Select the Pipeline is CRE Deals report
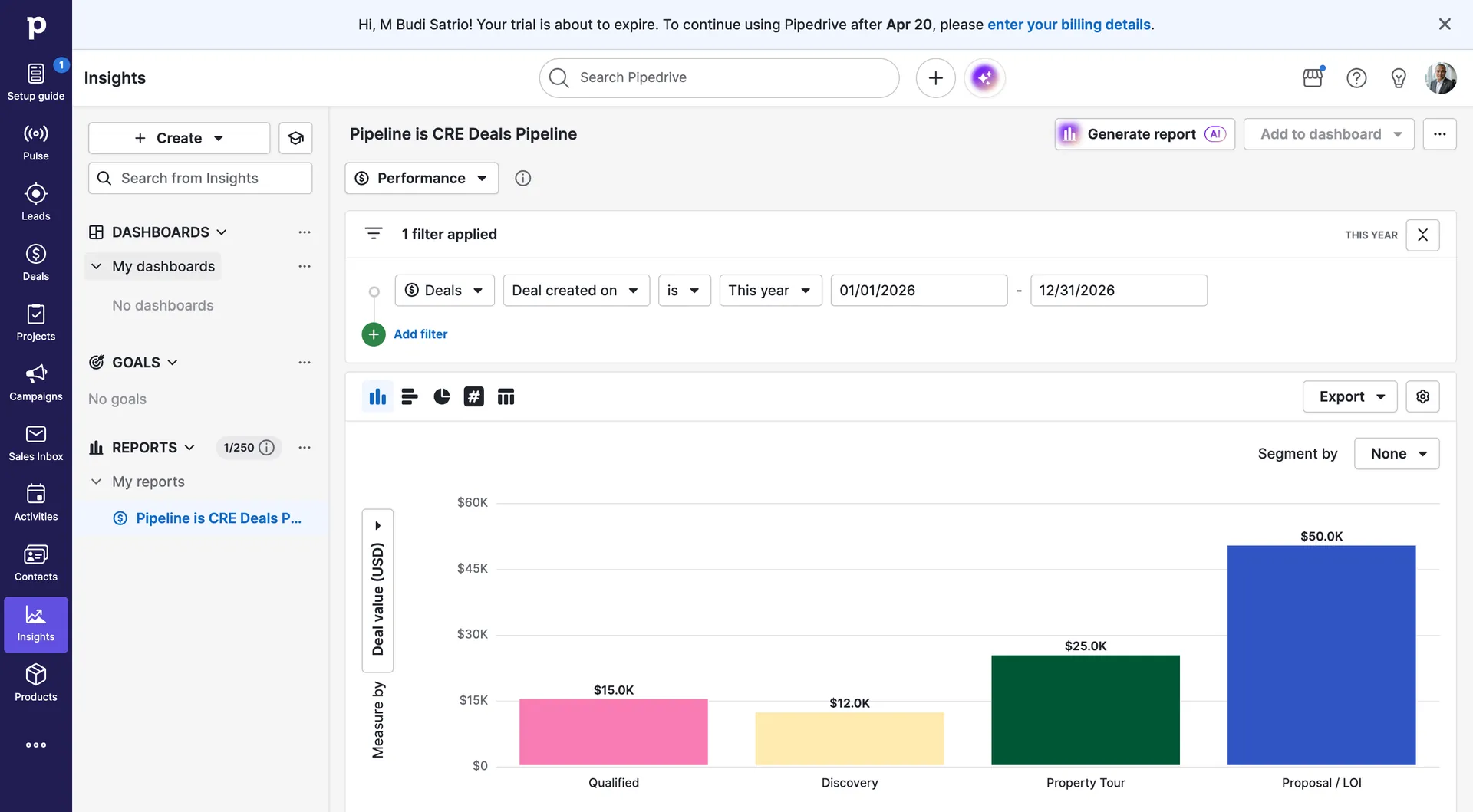 pos(218,518)
